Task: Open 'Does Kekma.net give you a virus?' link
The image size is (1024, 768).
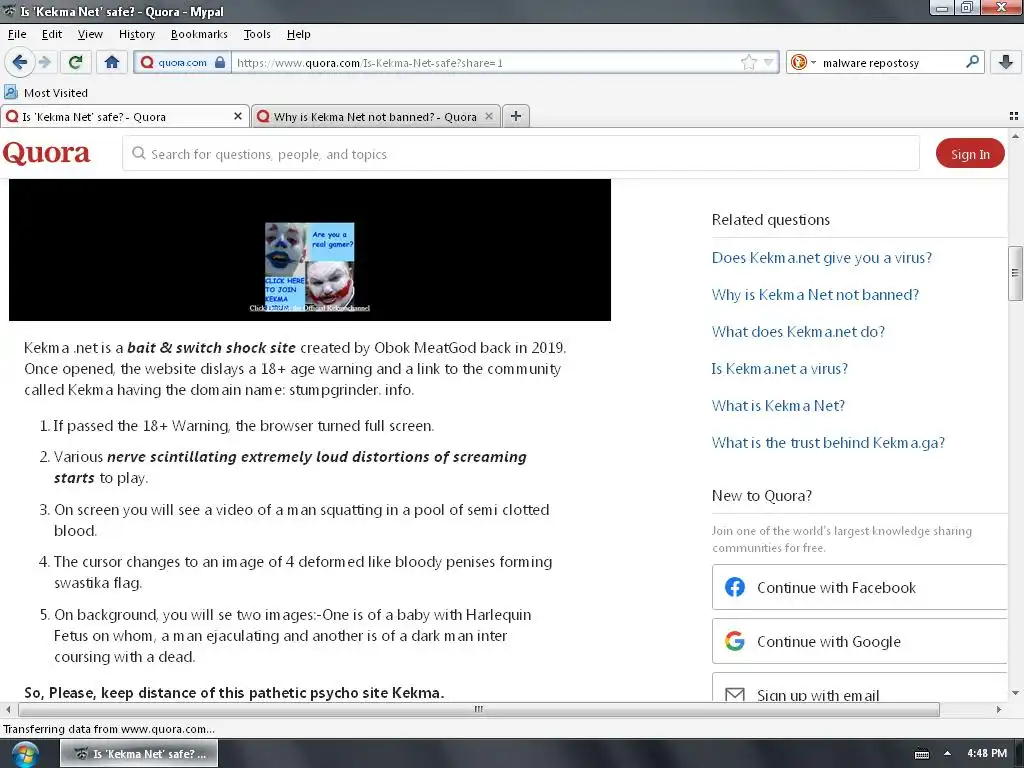Action: 822,257
